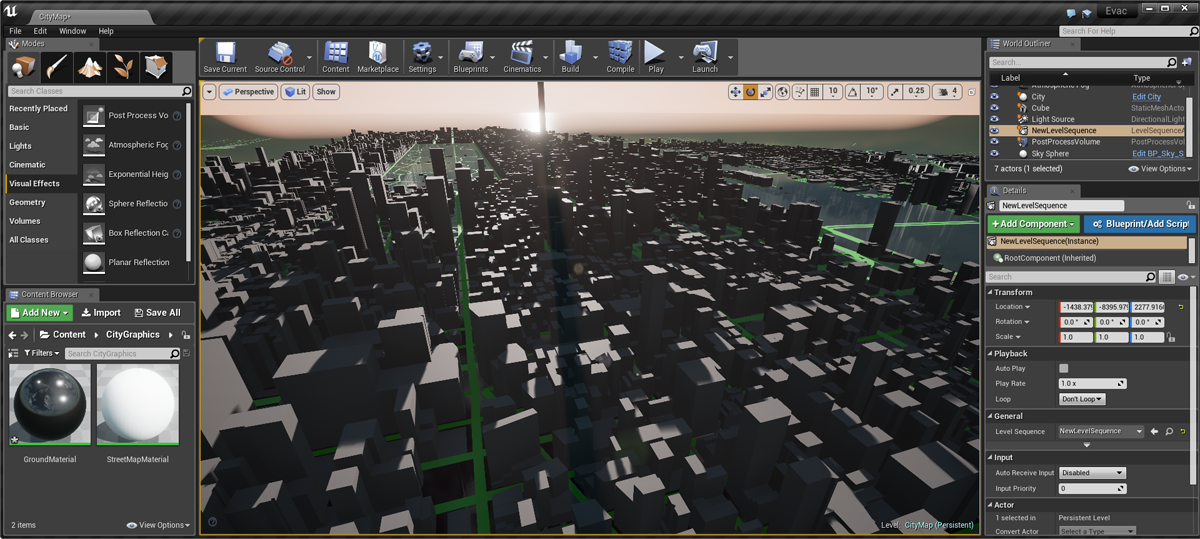Open the Content toolbar icon
The height and width of the screenshot is (539, 1200).
point(336,57)
